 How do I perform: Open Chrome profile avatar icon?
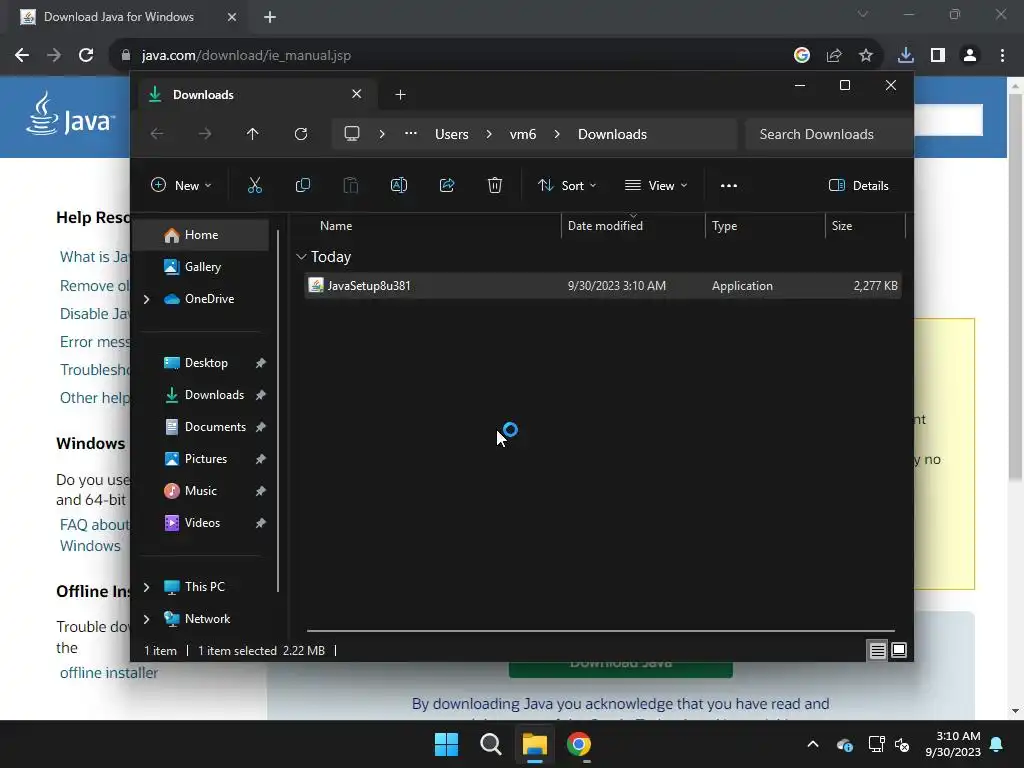(970, 56)
